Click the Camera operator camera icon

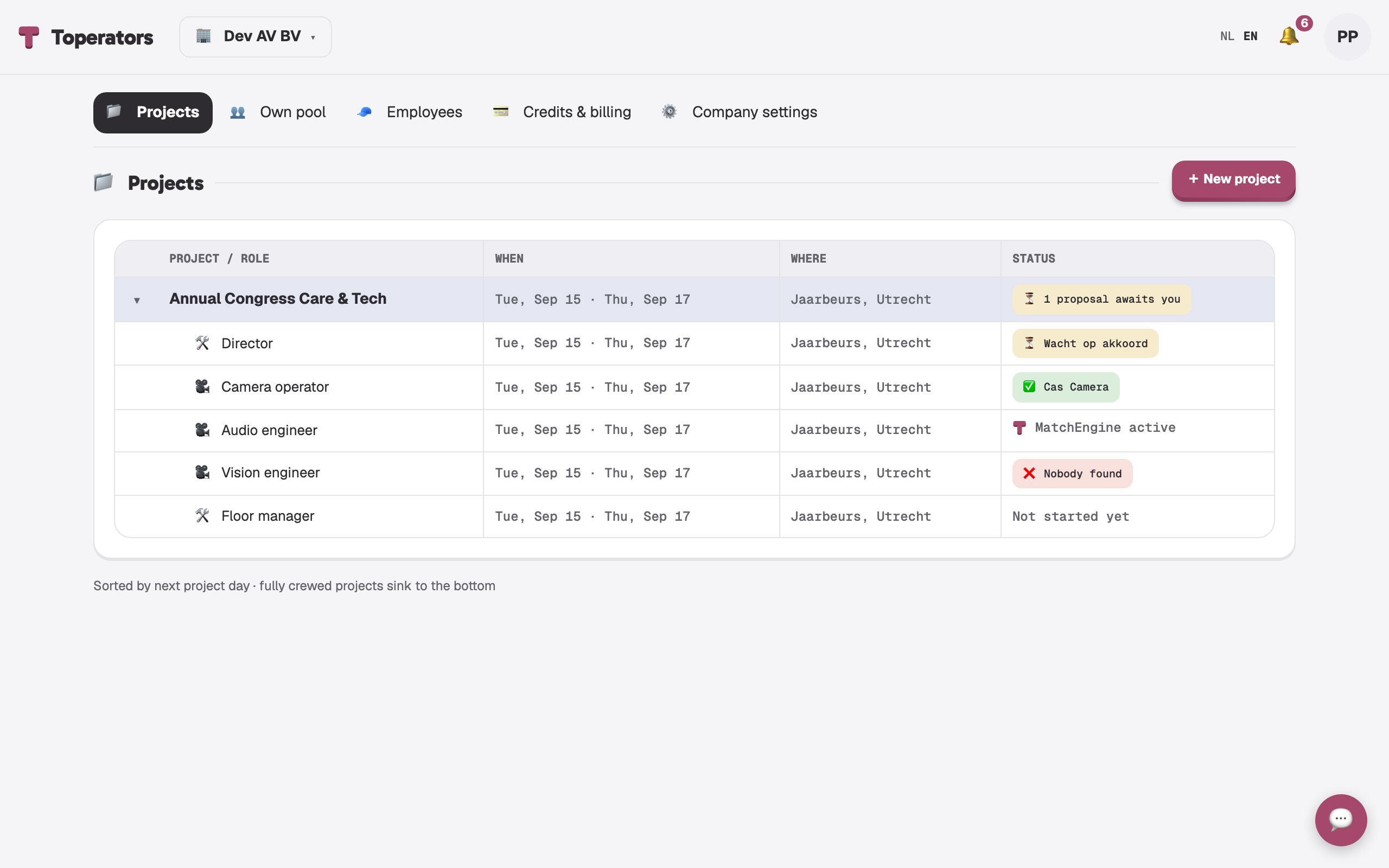pyautogui.click(x=202, y=386)
